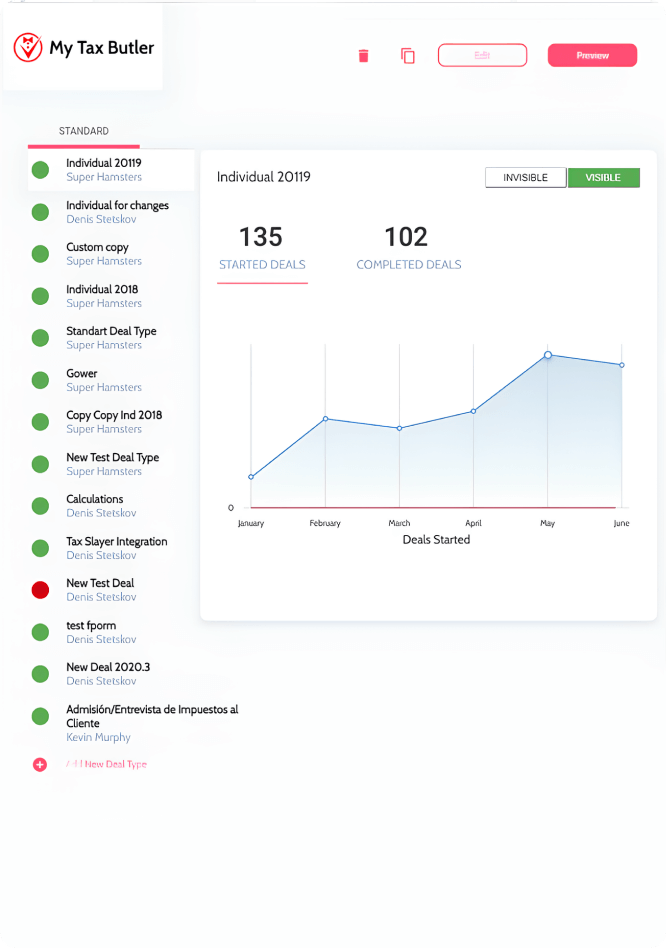This screenshot has width=666, height=948.
Task: Select New Test Deal Type entry
Action: pos(111,464)
